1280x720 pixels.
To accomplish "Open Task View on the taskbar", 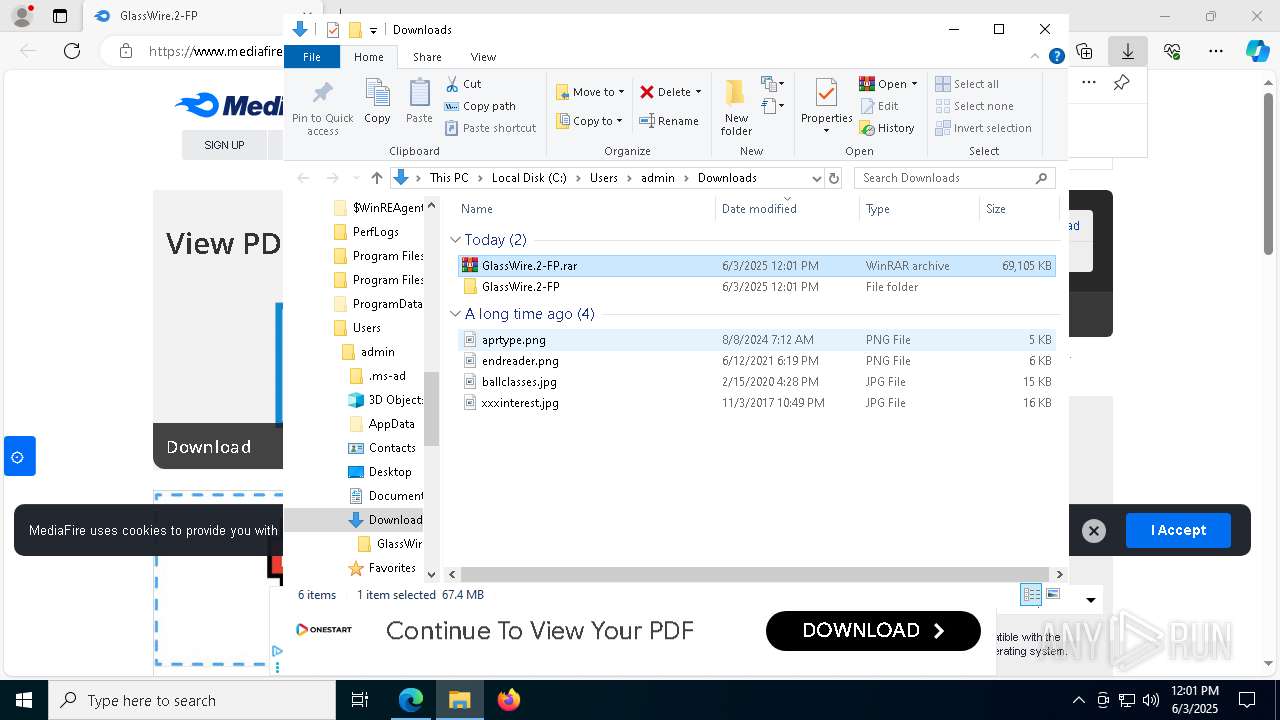I will 360,700.
